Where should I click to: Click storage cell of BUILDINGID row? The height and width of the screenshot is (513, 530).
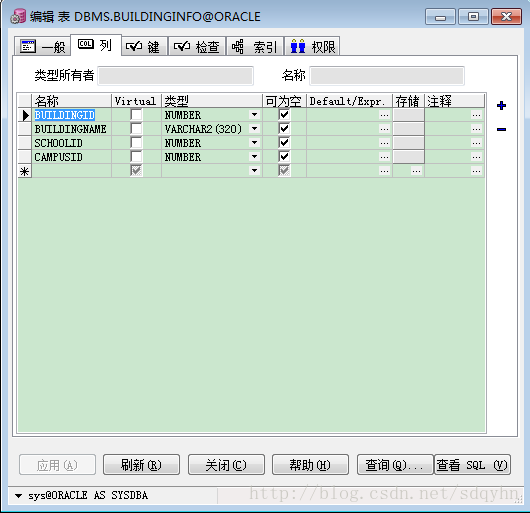click(x=408, y=115)
